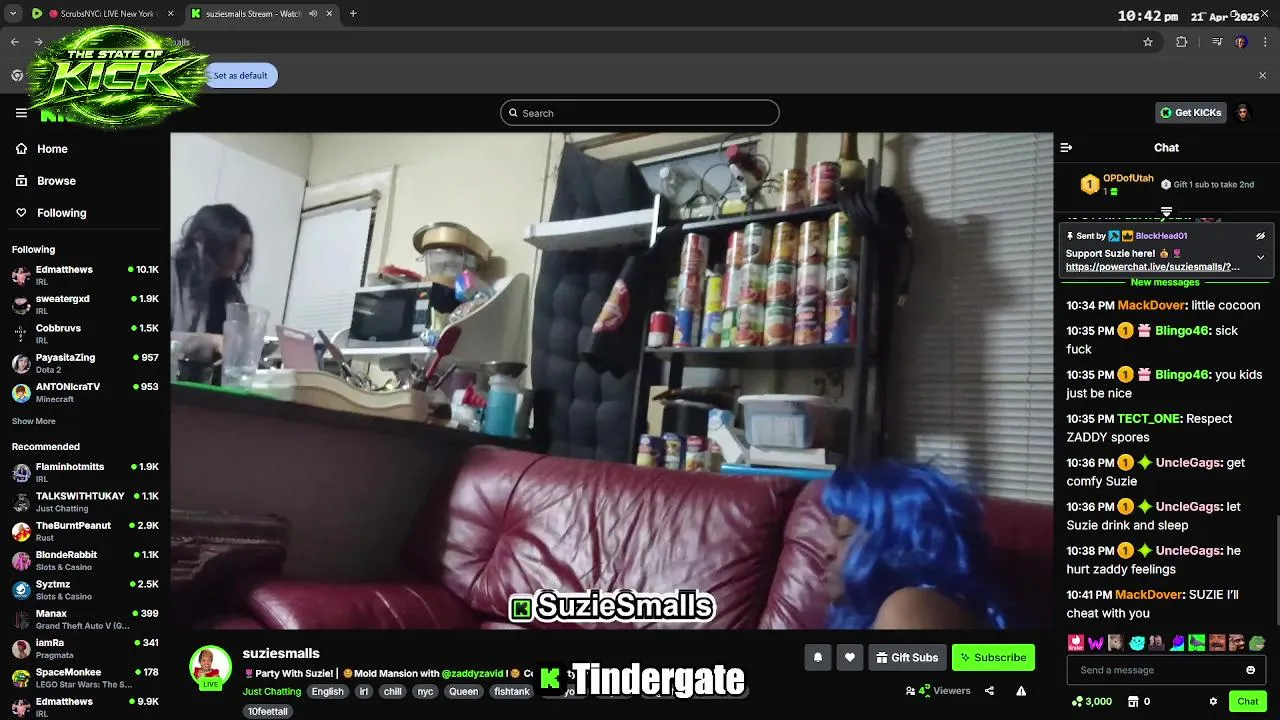Image resolution: width=1280 pixels, height=720 pixels.
Task: Open the browser tab search dropdown
Action: click(x=12, y=14)
